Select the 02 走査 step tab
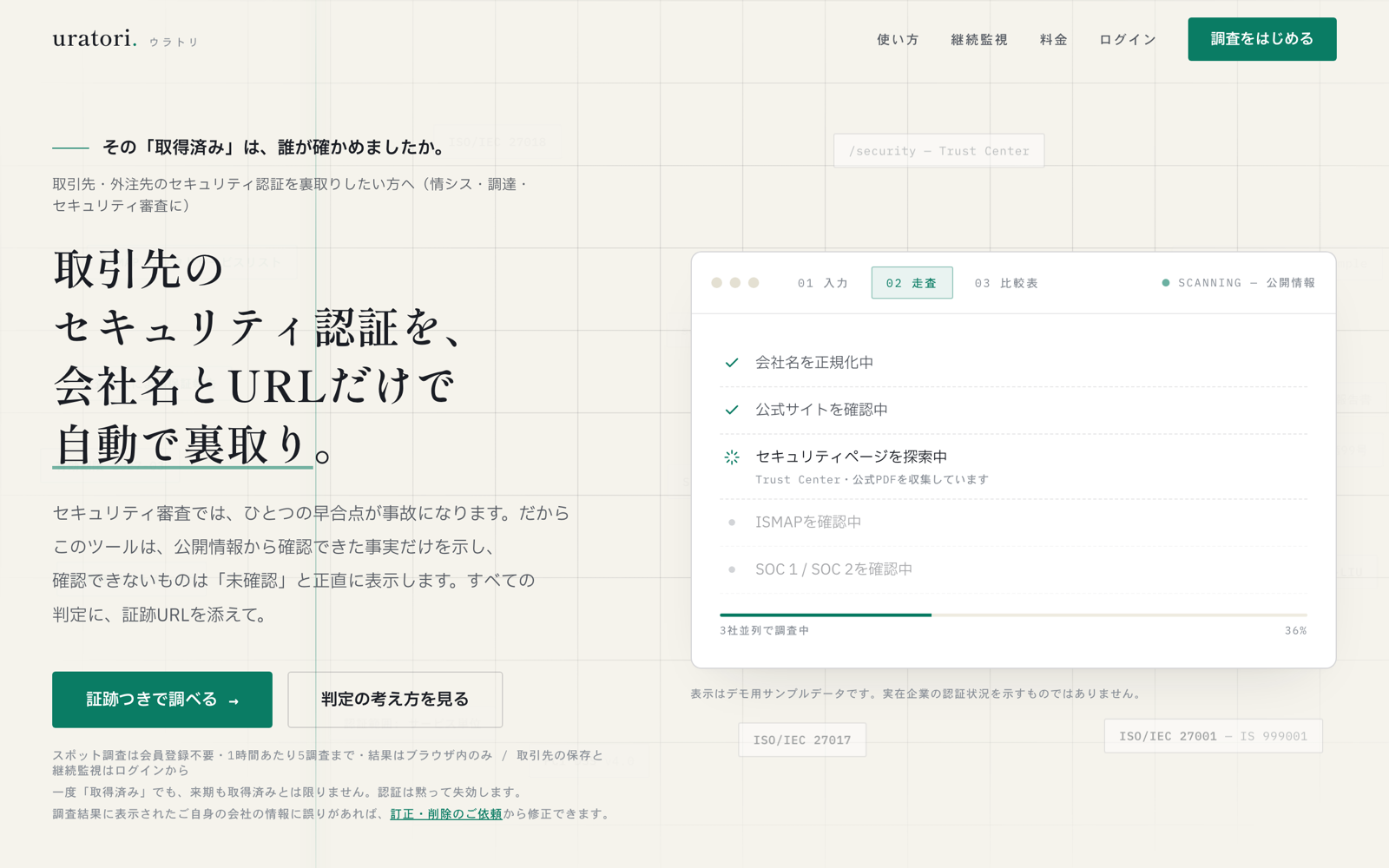 point(912,283)
